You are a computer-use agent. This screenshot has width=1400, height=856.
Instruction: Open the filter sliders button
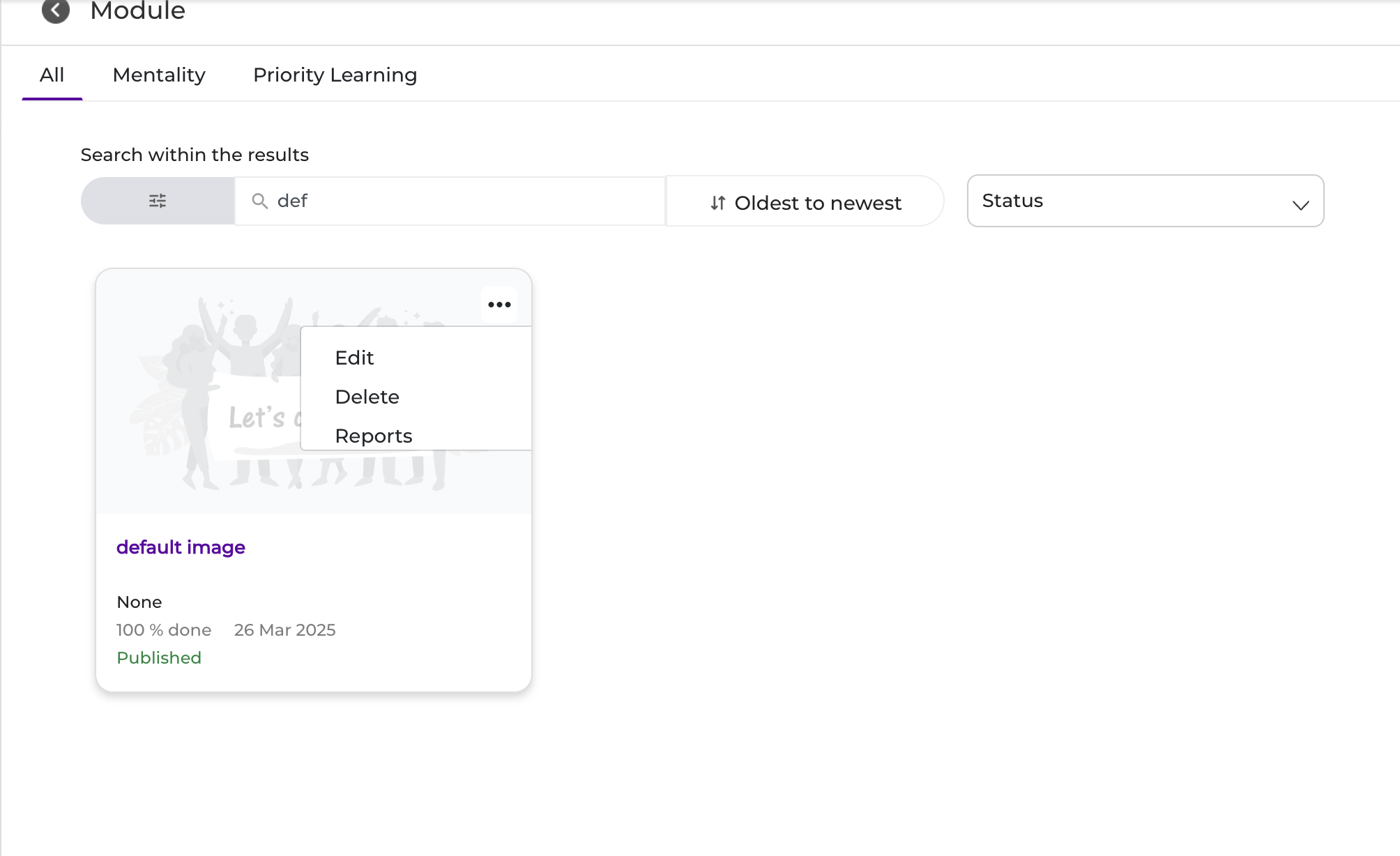[x=158, y=201]
